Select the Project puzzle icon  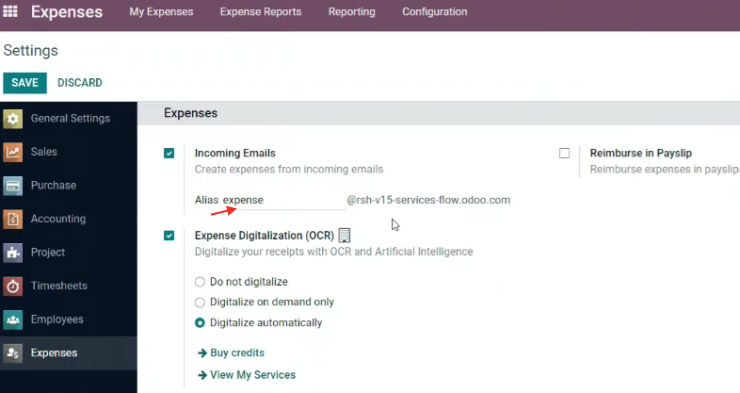click(13, 252)
